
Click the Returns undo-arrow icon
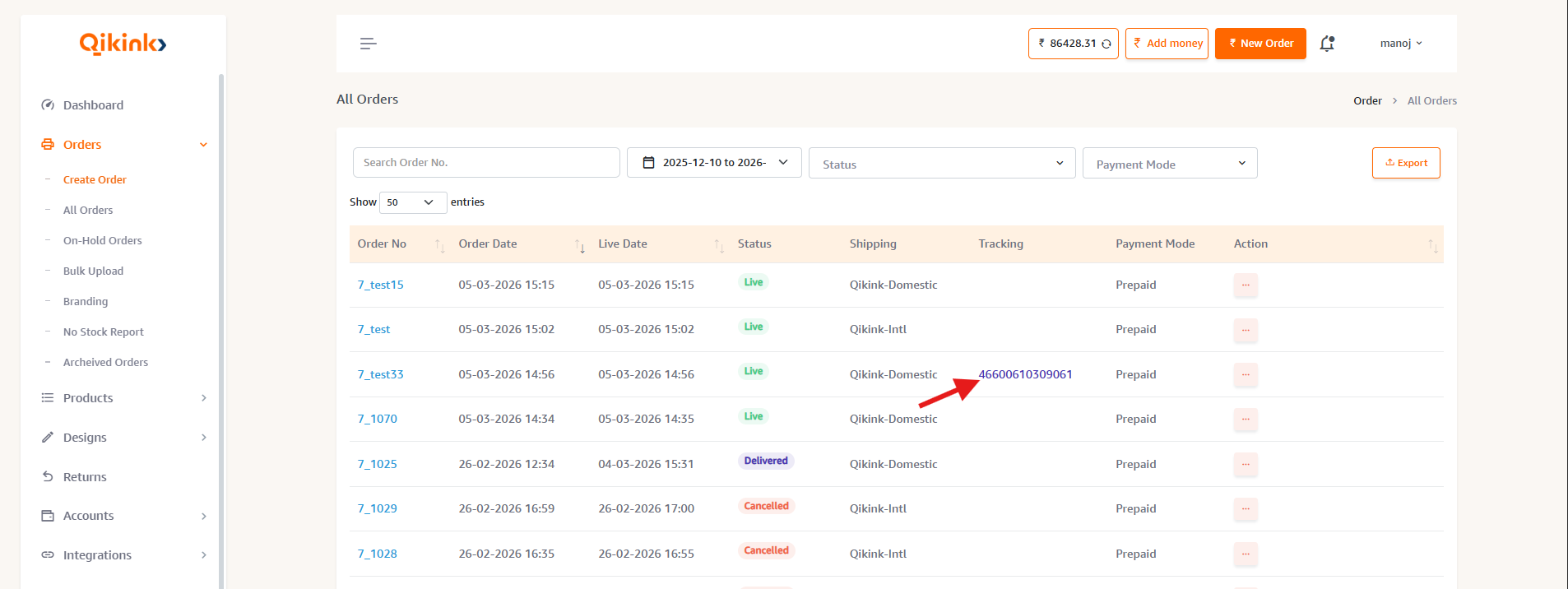pyautogui.click(x=48, y=477)
